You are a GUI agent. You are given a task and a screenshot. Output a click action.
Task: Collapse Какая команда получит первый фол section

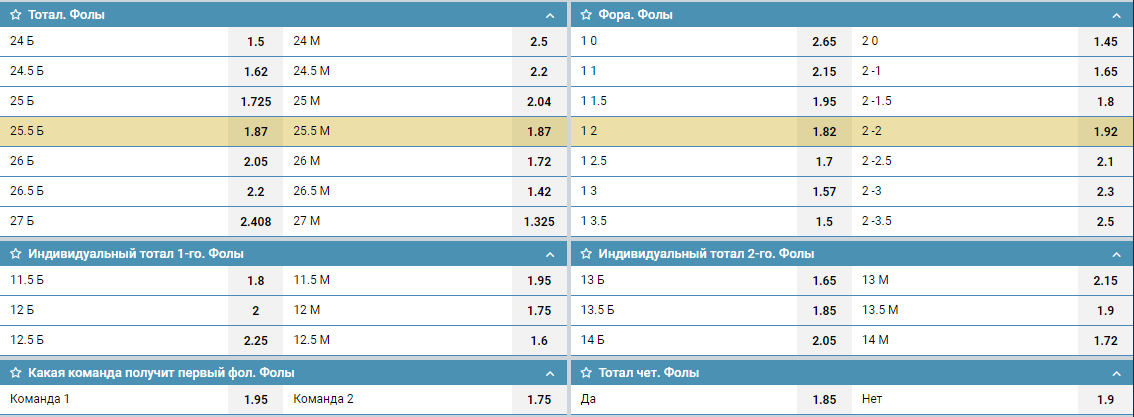tap(550, 373)
